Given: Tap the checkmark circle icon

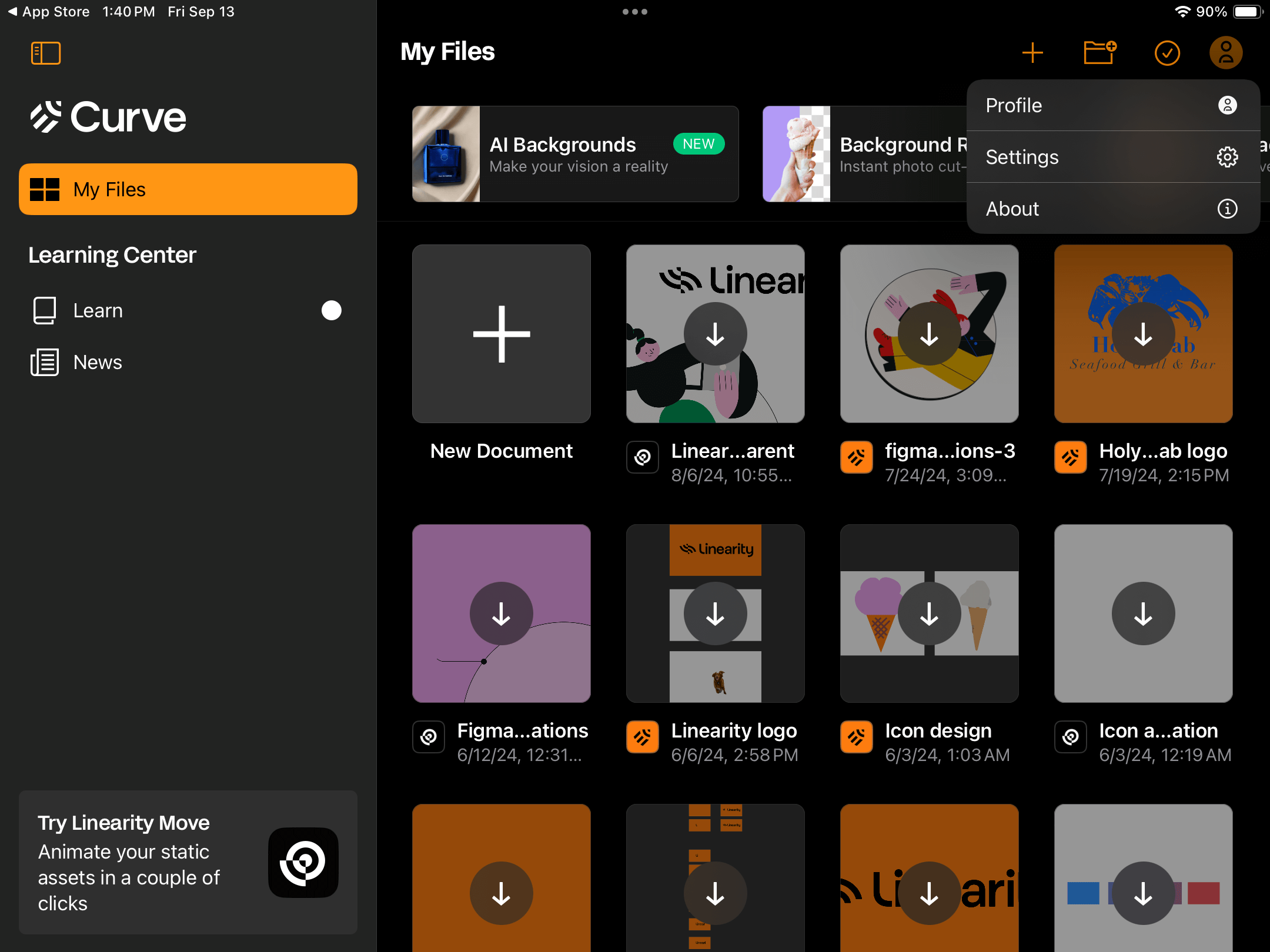Looking at the screenshot, I should (1164, 52).
